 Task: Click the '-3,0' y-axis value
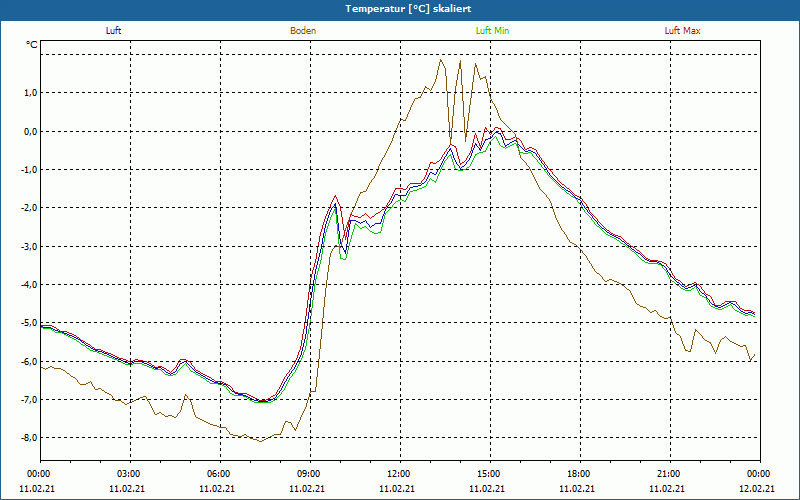pyautogui.click(x=29, y=246)
